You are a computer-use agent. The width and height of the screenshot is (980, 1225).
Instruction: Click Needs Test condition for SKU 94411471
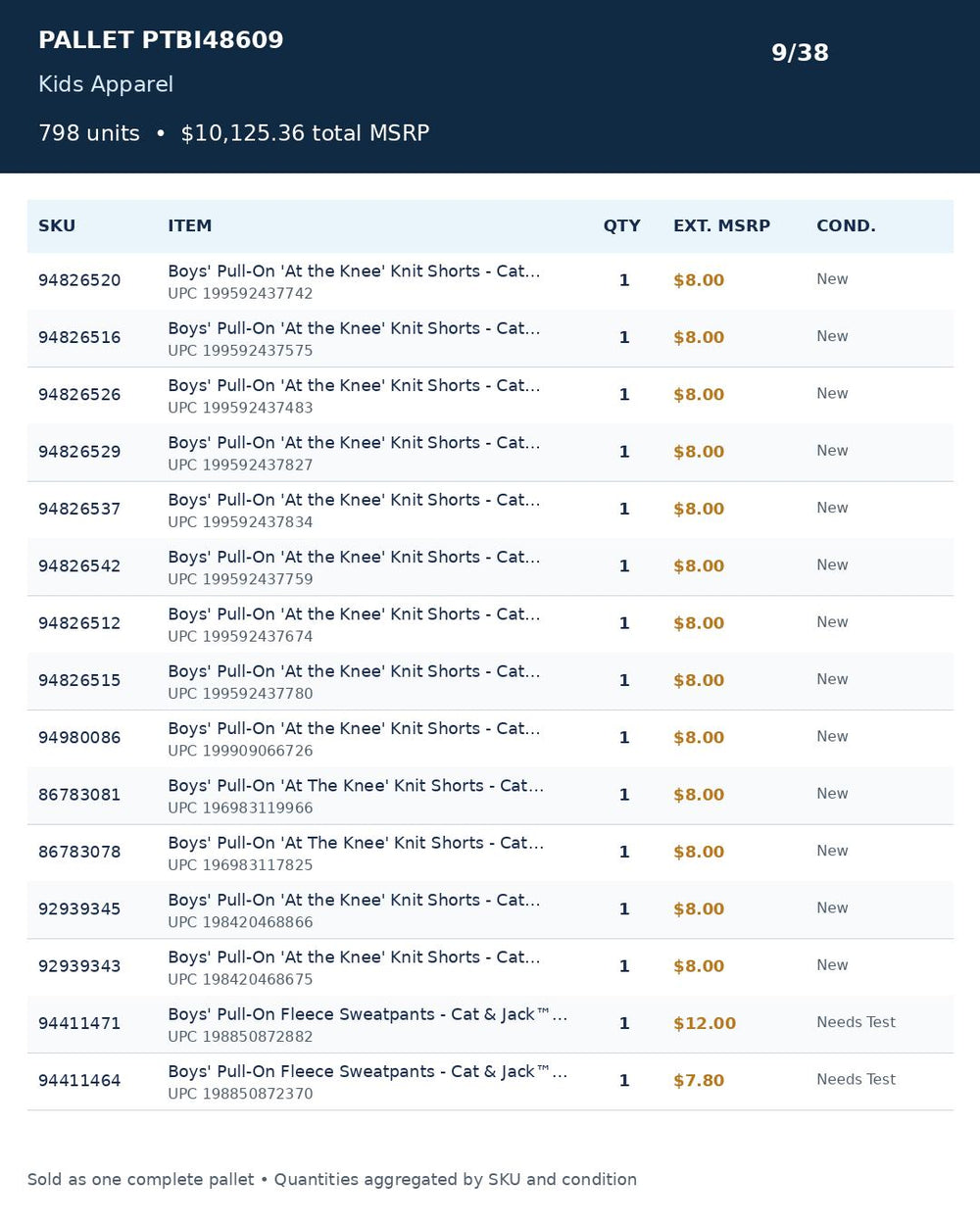pos(856,1022)
